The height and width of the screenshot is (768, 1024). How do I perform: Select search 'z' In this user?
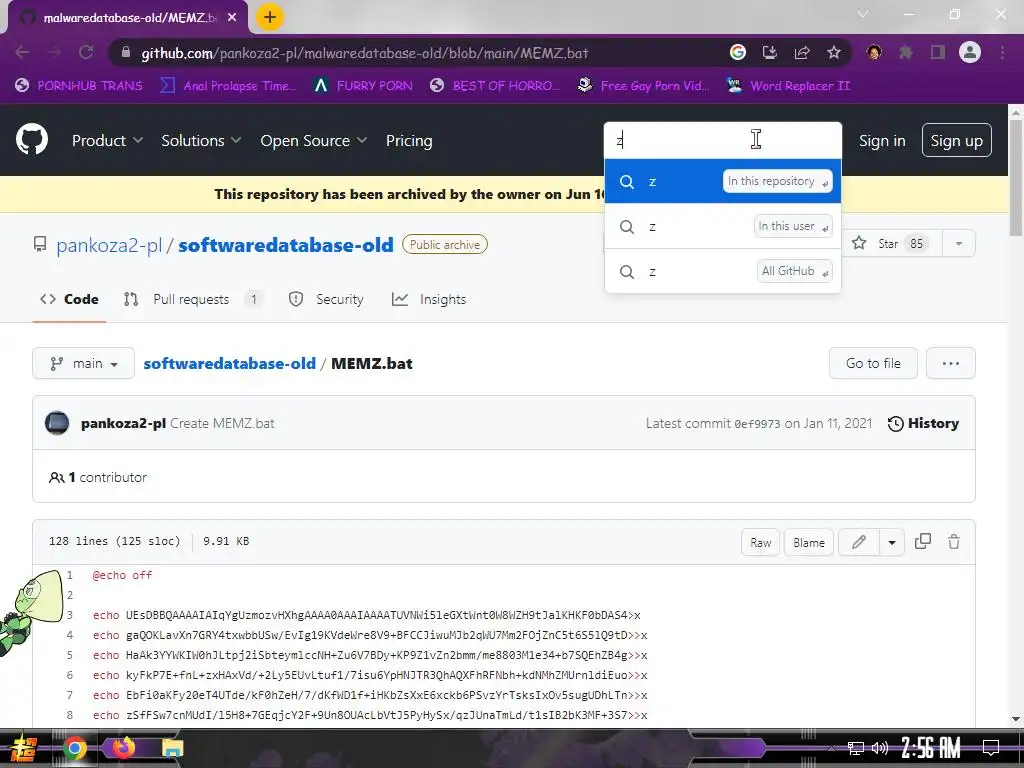tap(723, 226)
